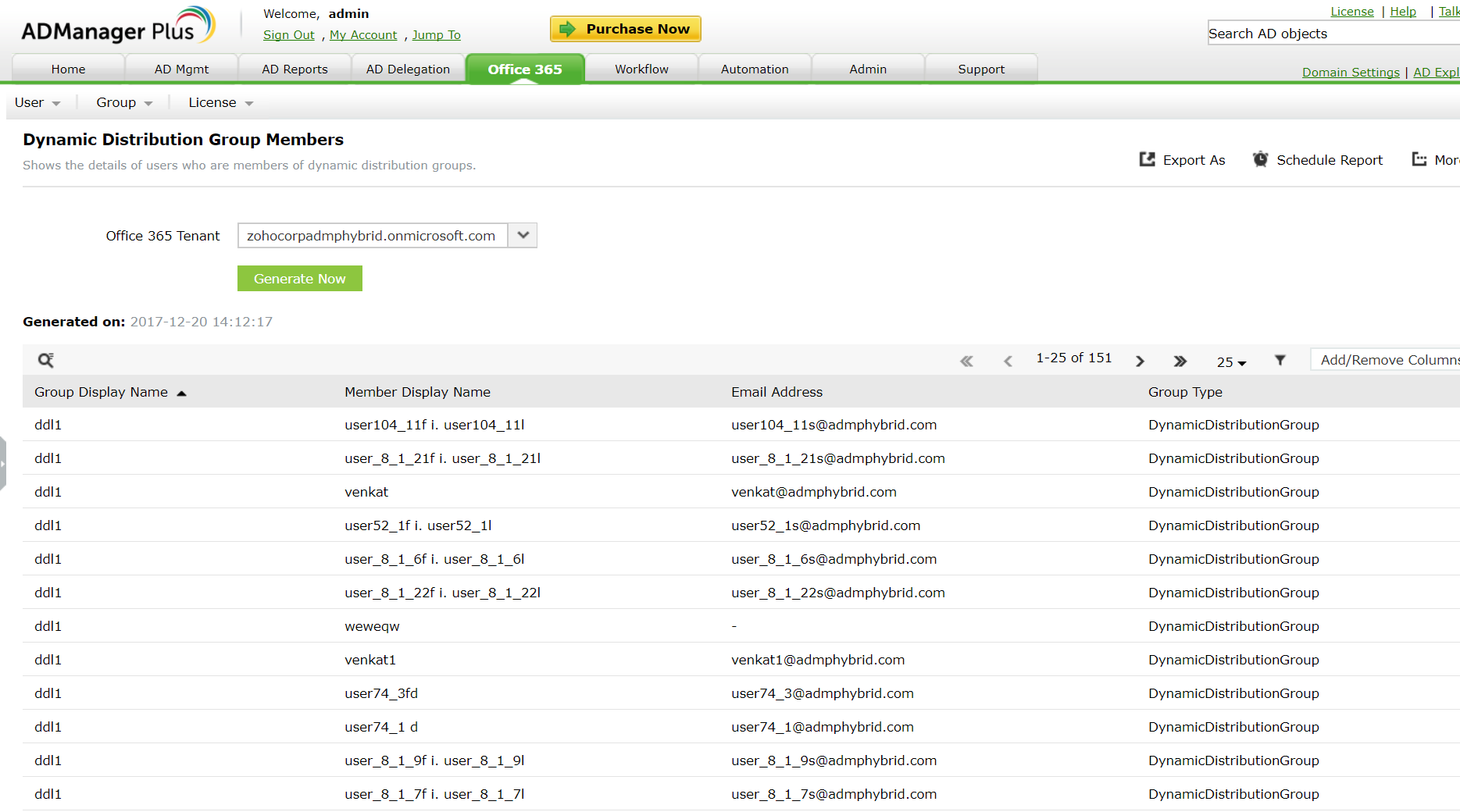
Task: Click DynamicDistributionGroup in the weweqw row
Action: [x=1233, y=626]
